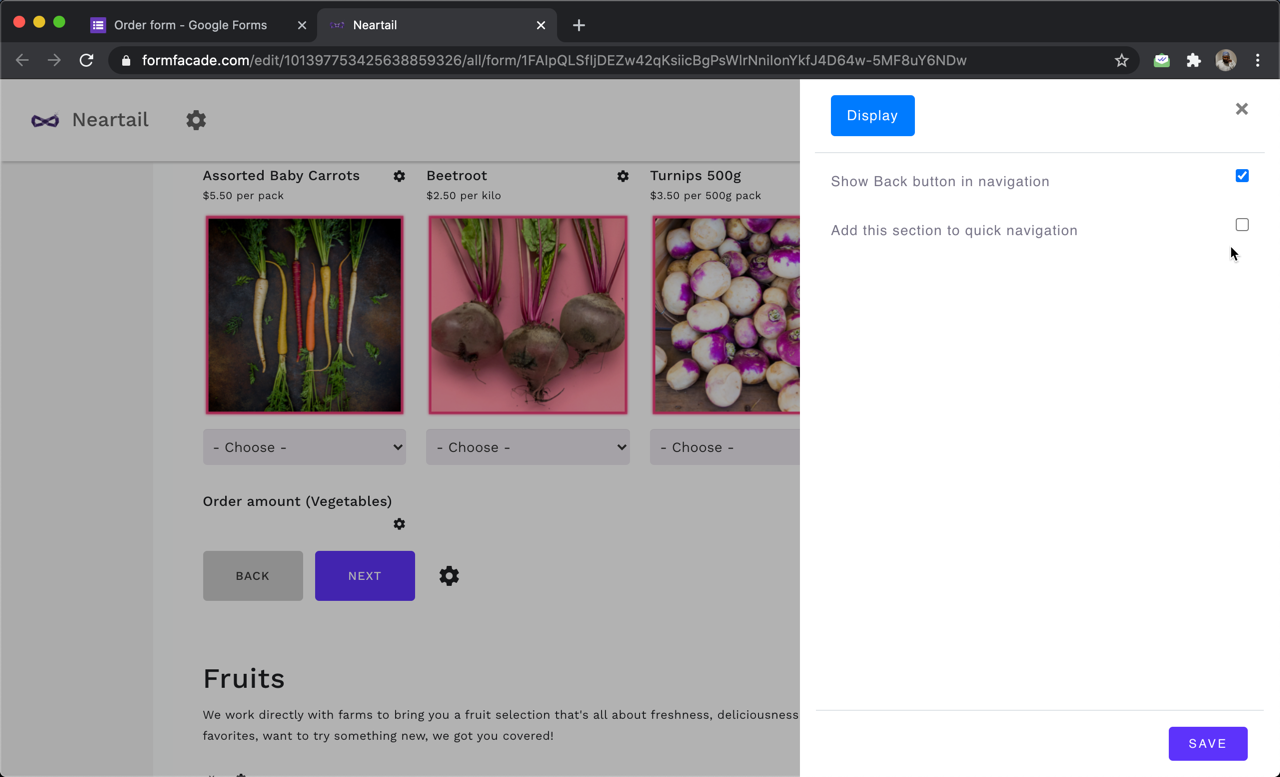The image size is (1280, 777).
Task: Click the Beetroot product image
Action: point(528,315)
